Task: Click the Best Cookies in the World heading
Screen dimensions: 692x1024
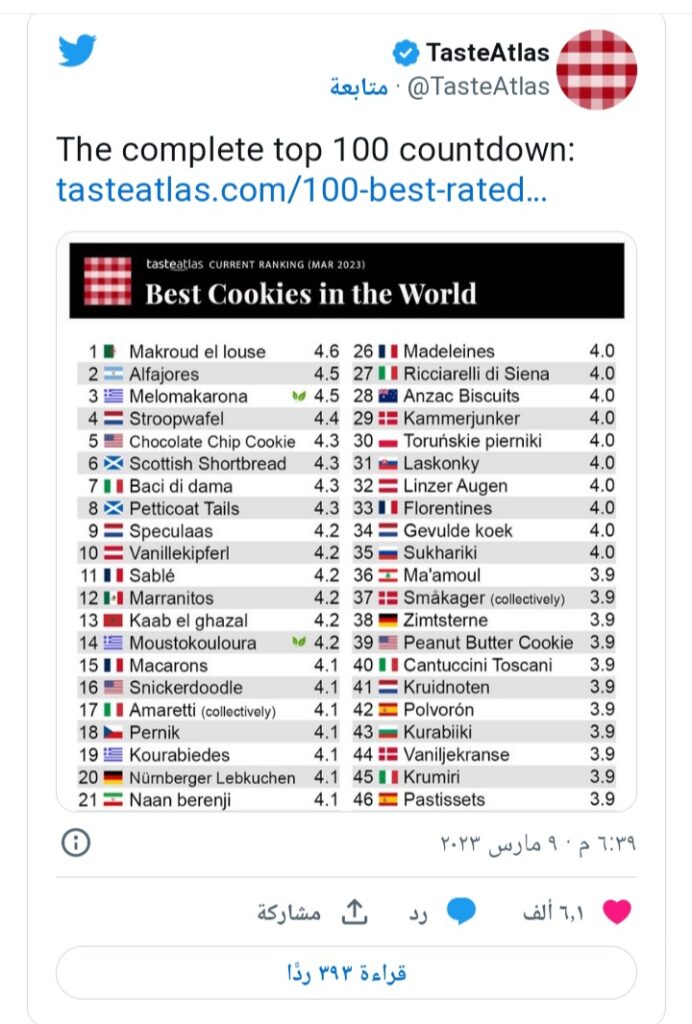Action: [x=311, y=294]
